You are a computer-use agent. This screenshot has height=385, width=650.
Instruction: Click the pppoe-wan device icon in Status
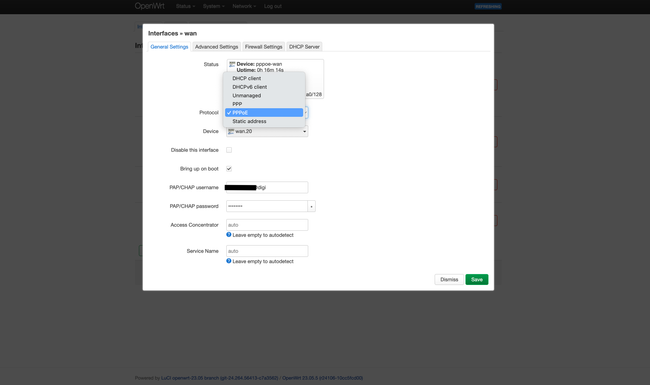(232, 64)
